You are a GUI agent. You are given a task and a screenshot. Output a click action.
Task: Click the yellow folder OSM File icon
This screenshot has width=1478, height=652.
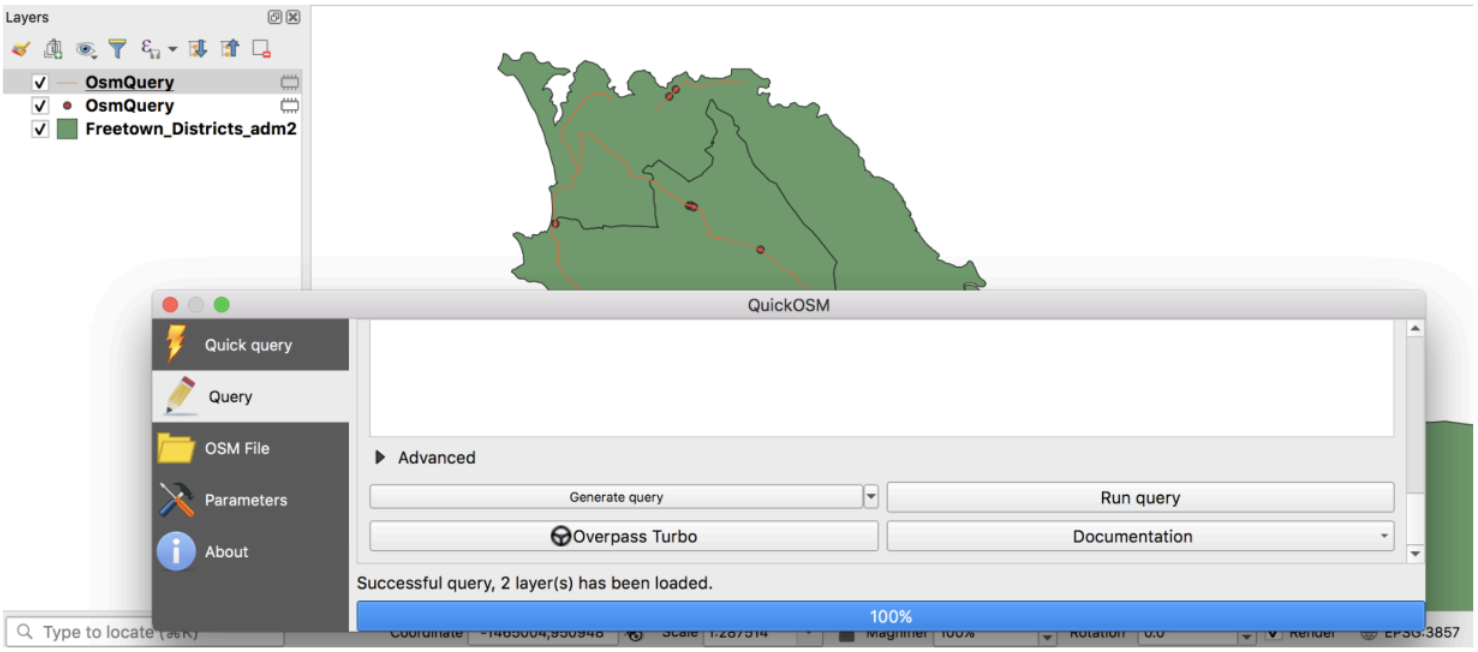[x=176, y=448]
